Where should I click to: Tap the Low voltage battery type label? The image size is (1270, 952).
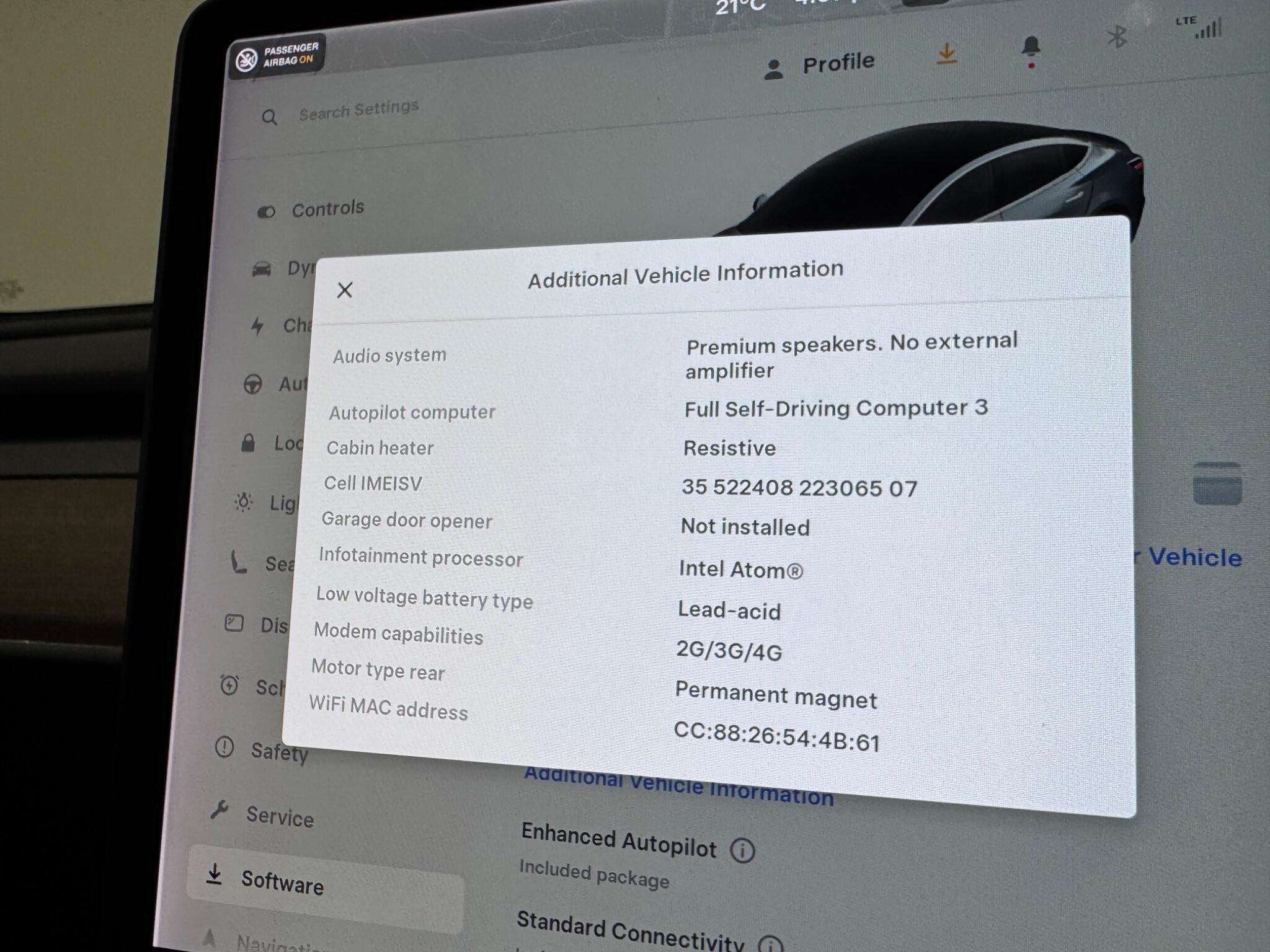point(424,597)
